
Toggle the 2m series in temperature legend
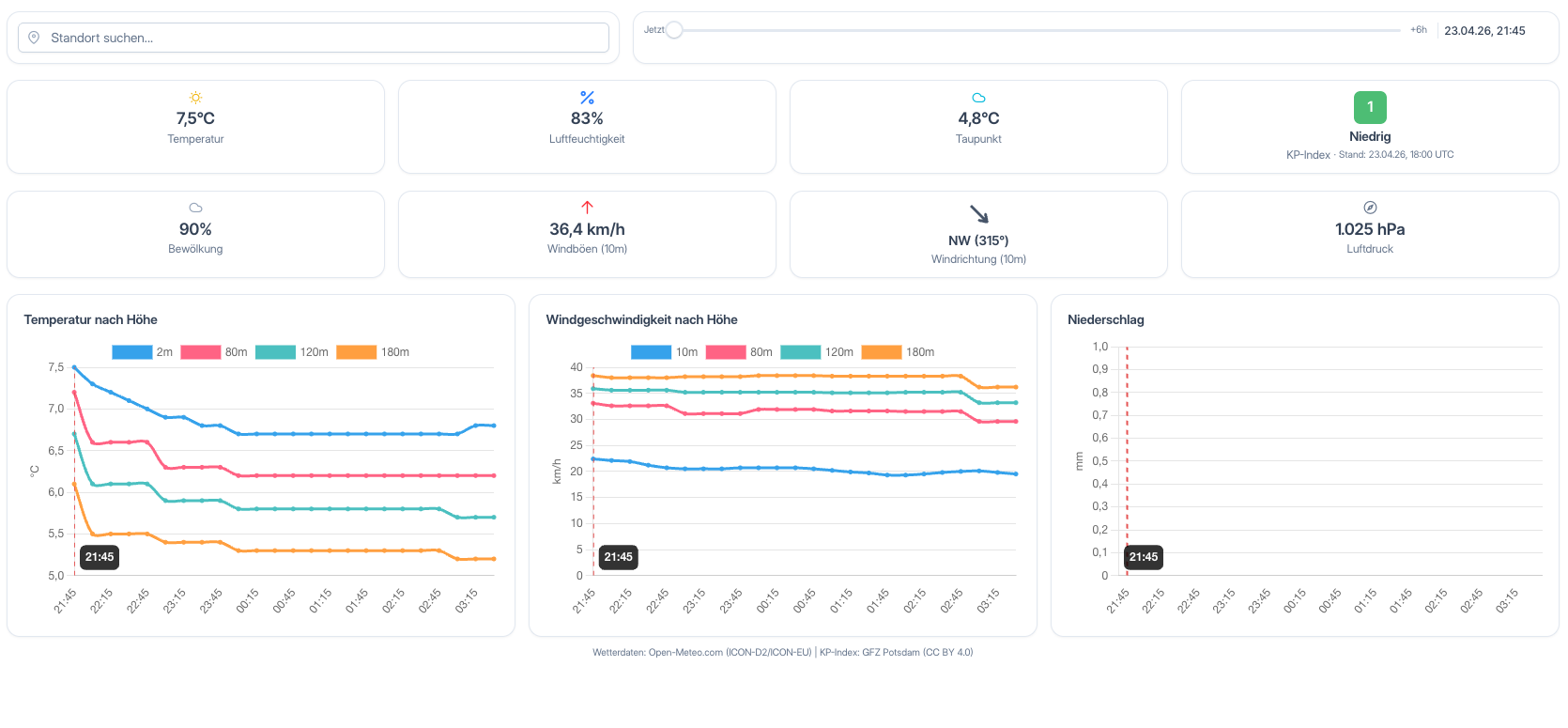142,352
